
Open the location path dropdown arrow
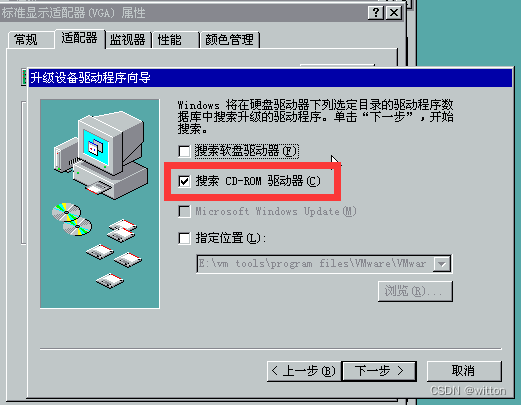[x=442, y=264]
